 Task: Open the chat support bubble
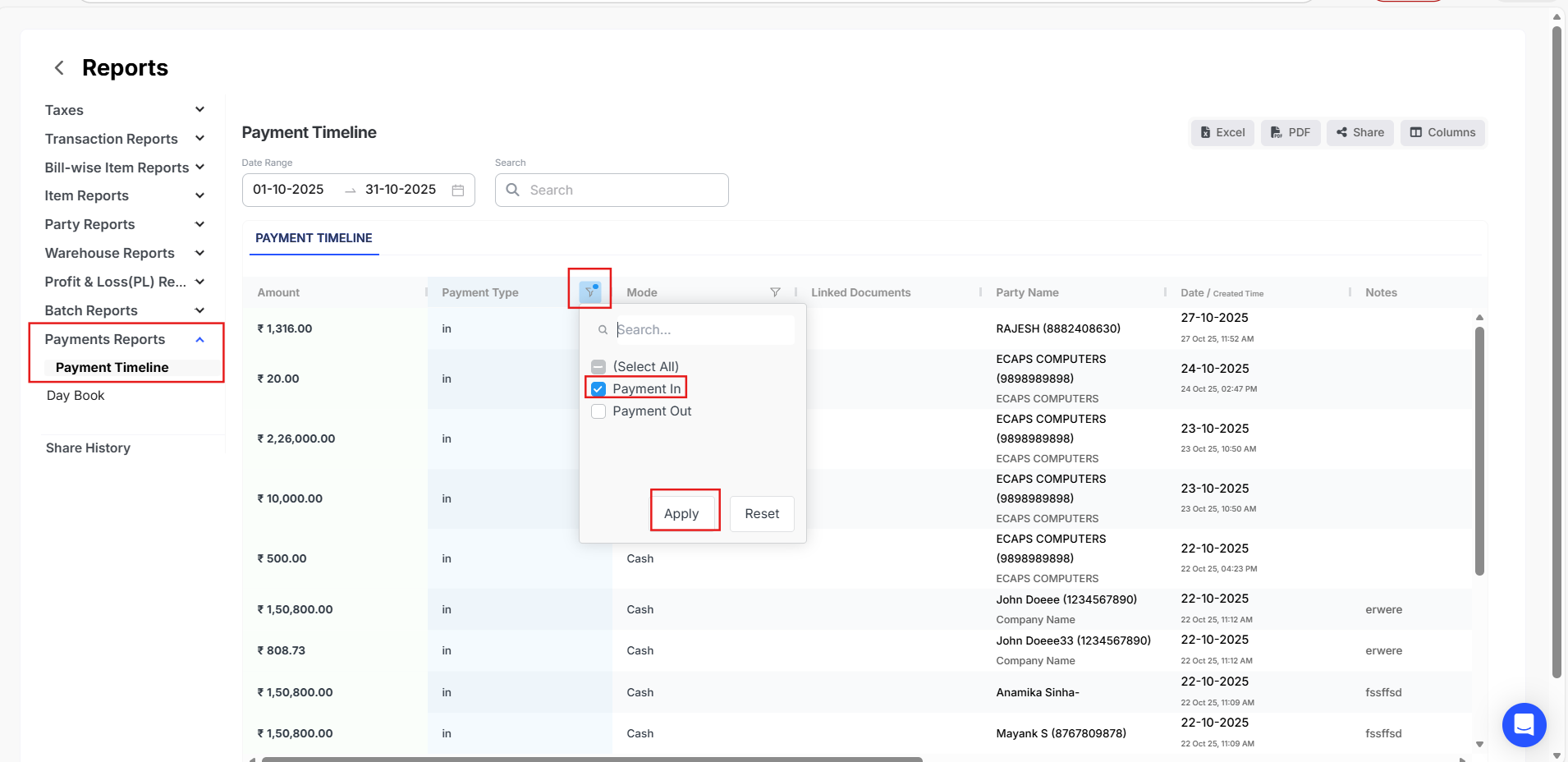[1524, 724]
